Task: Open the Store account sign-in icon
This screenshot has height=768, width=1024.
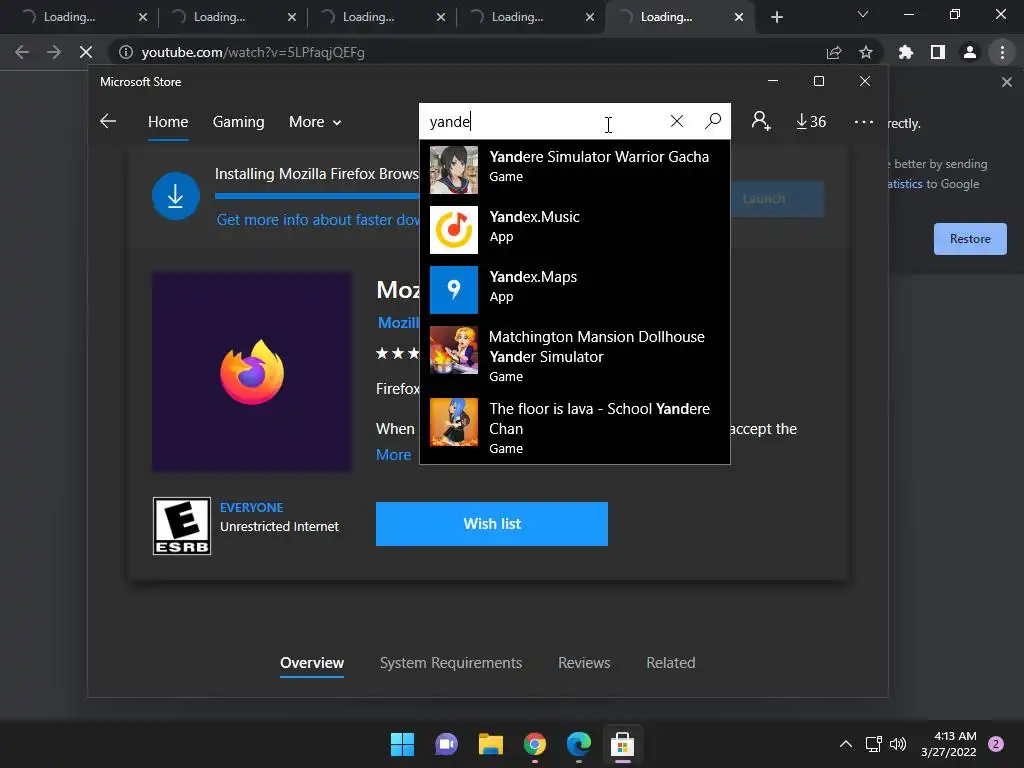Action: coord(761,121)
